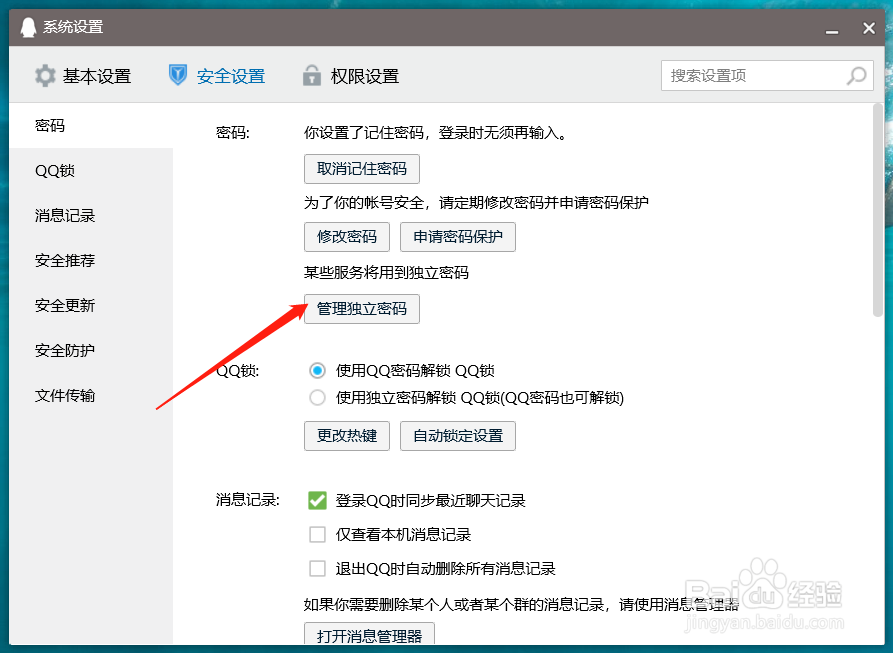The height and width of the screenshot is (653, 893).
Task: Uncheck 登录QQ时同步最近聊天记录
Action: point(317,501)
